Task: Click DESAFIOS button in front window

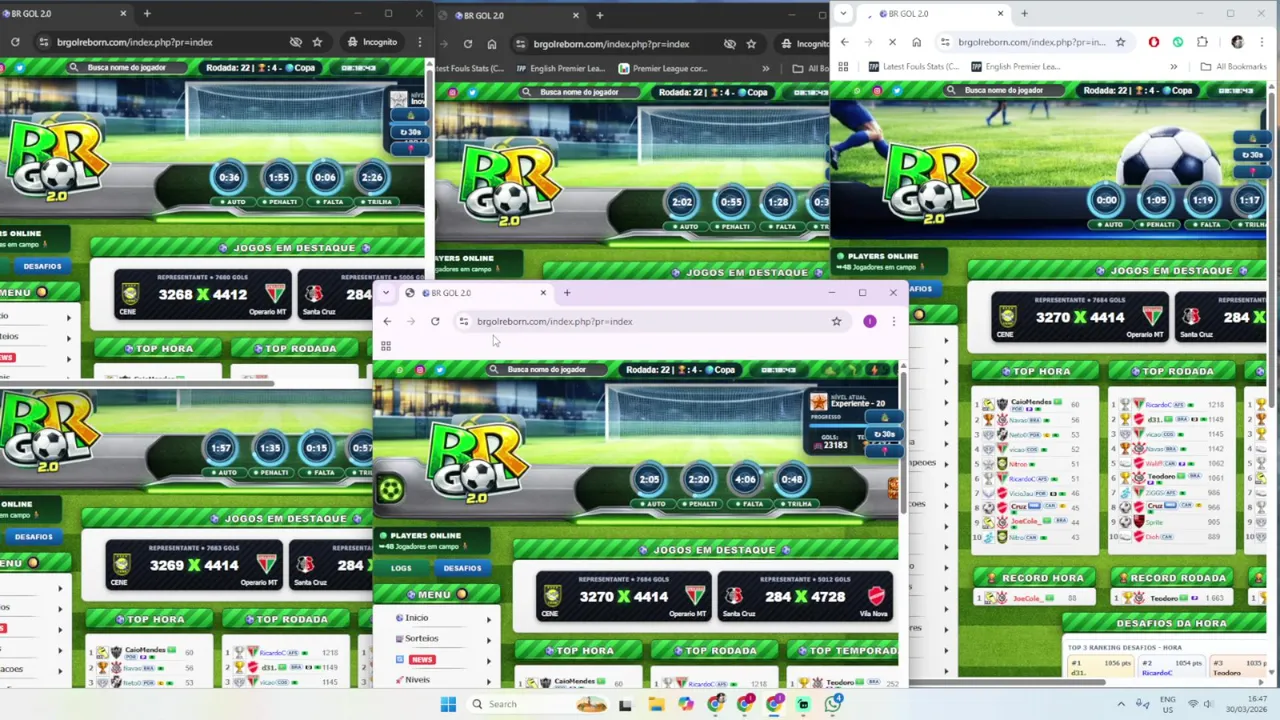Action: click(x=462, y=568)
